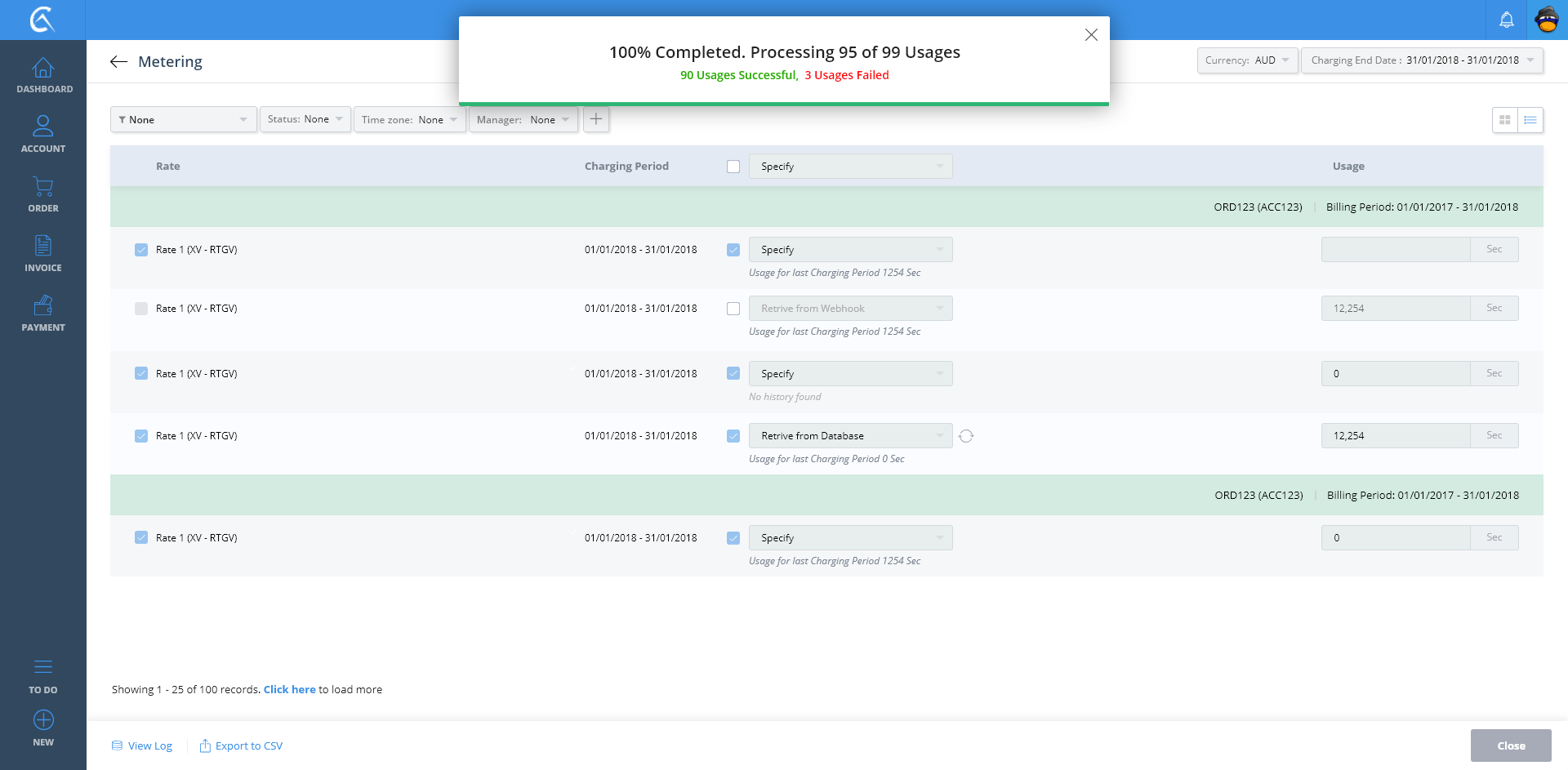This screenshot has height=770, width=1568.
Task: Click here link to load more records
Action: [289, 690]
